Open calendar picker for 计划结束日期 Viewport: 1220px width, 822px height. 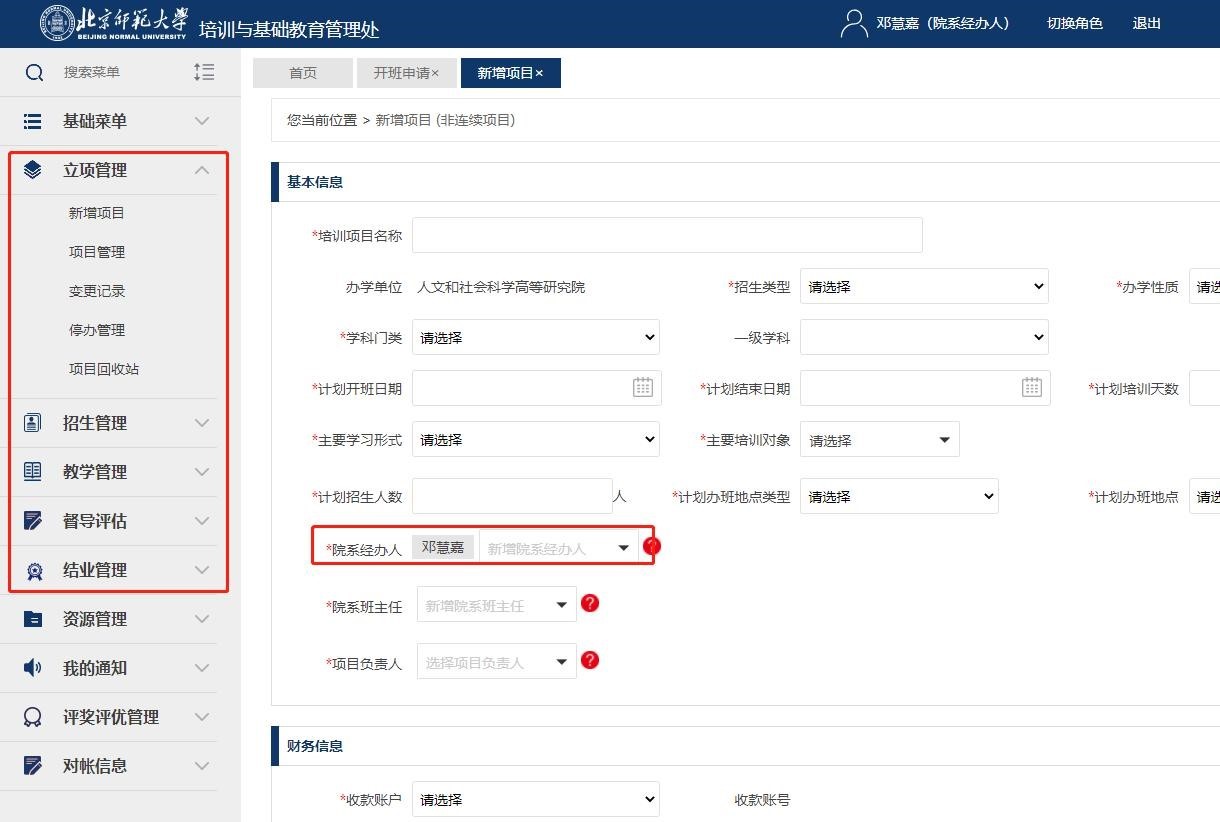click(1031, 388)
